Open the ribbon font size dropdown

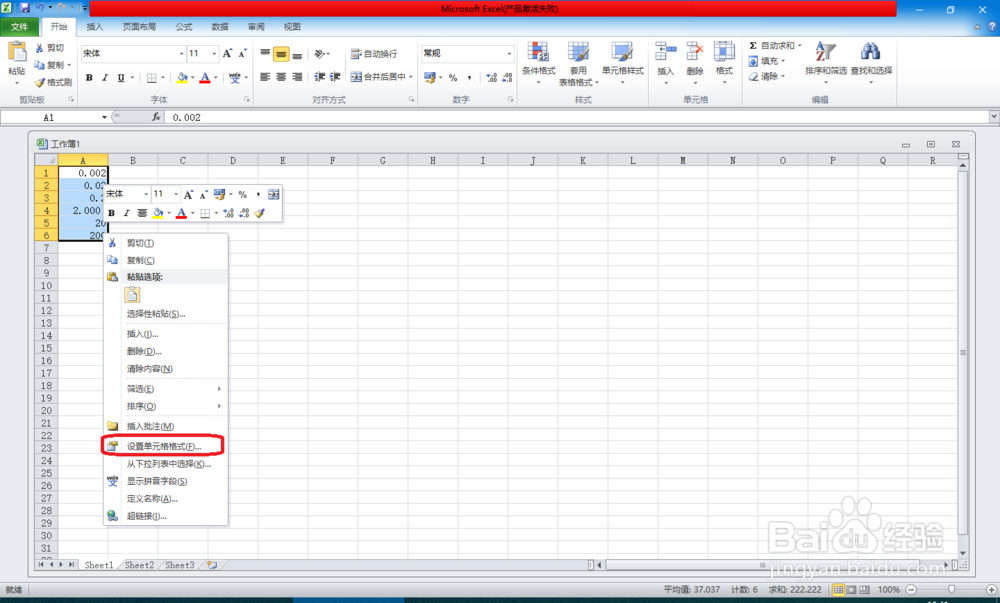point(214,54)
